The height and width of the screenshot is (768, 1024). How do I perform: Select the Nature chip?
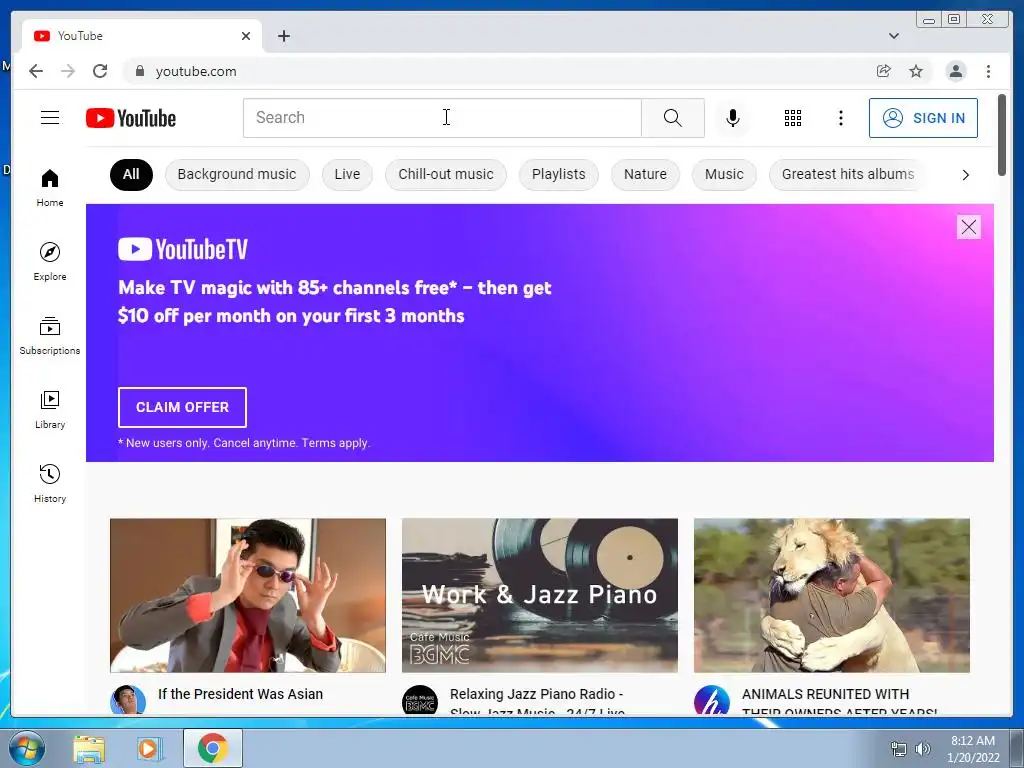[x=645, y=174]
